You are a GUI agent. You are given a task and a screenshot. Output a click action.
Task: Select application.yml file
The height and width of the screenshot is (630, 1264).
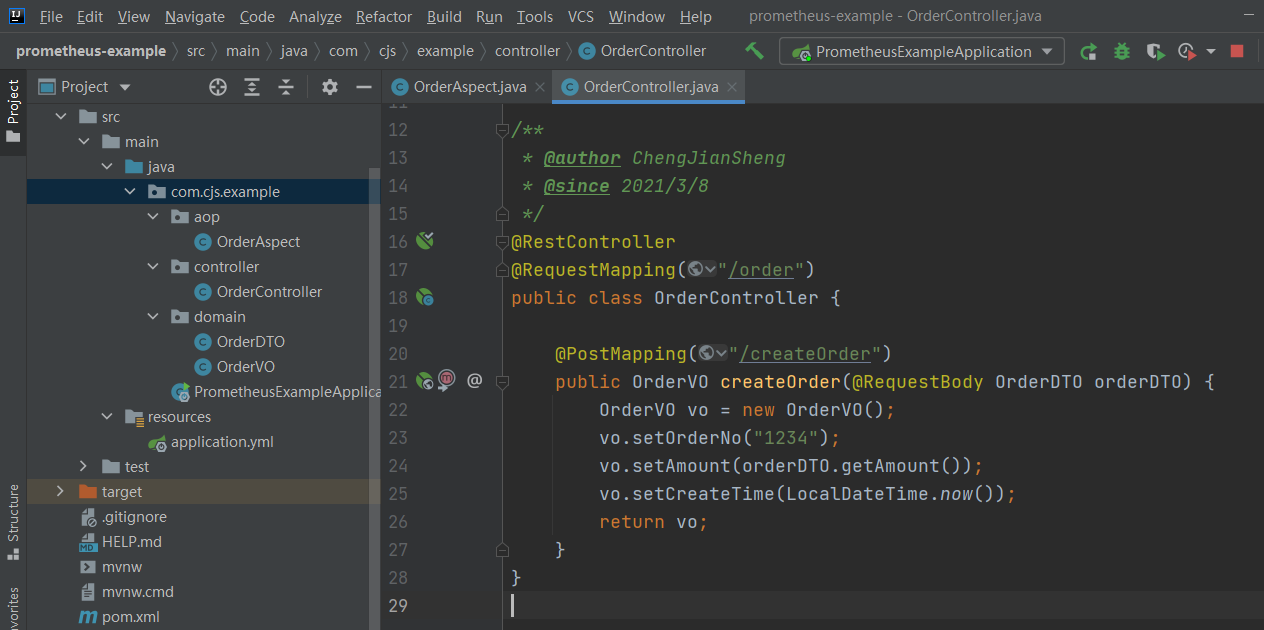(222, 442)
